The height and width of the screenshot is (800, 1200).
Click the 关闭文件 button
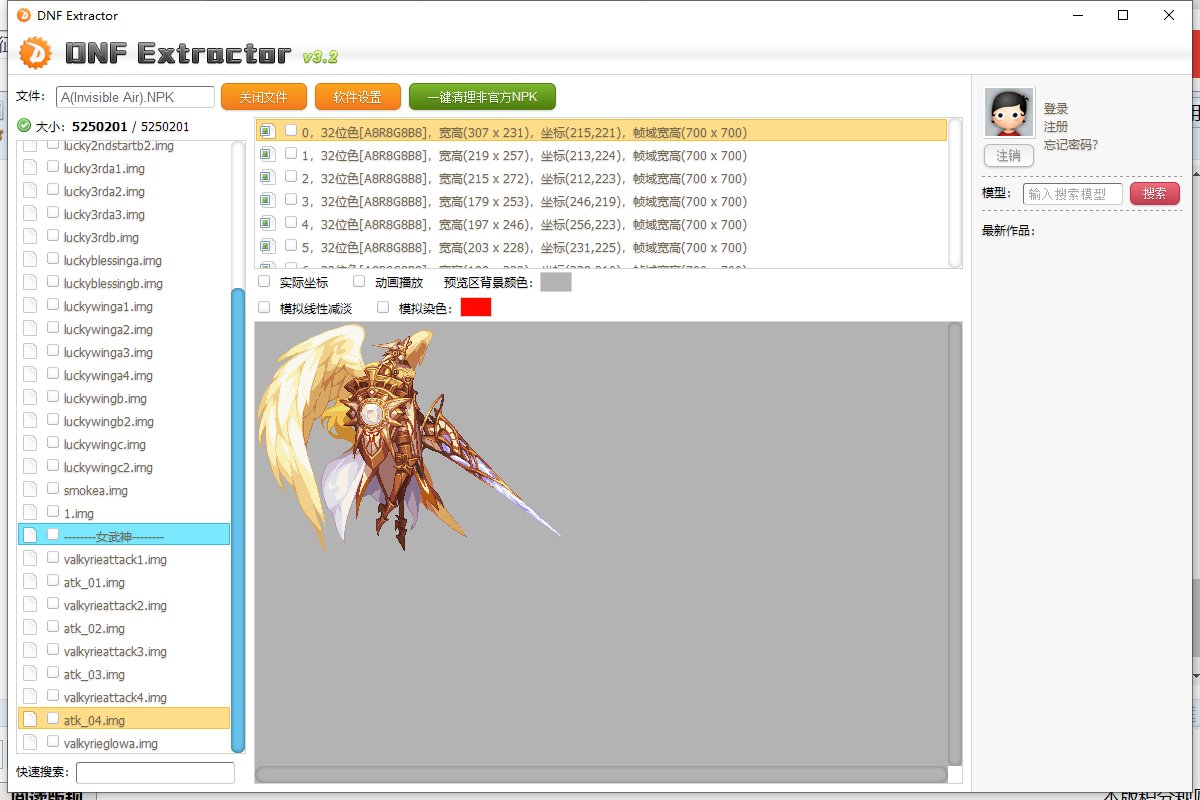click(x=262, y=97)
